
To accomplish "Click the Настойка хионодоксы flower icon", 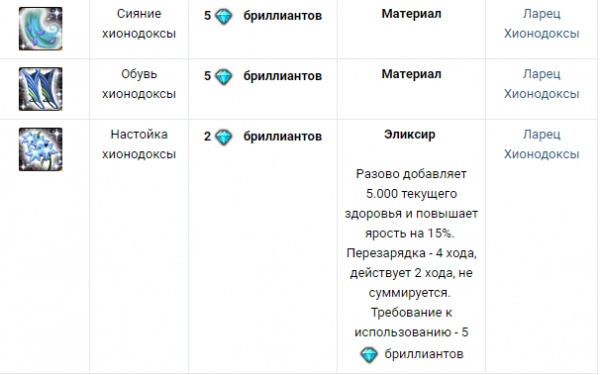I will click(x=41, y=149).
